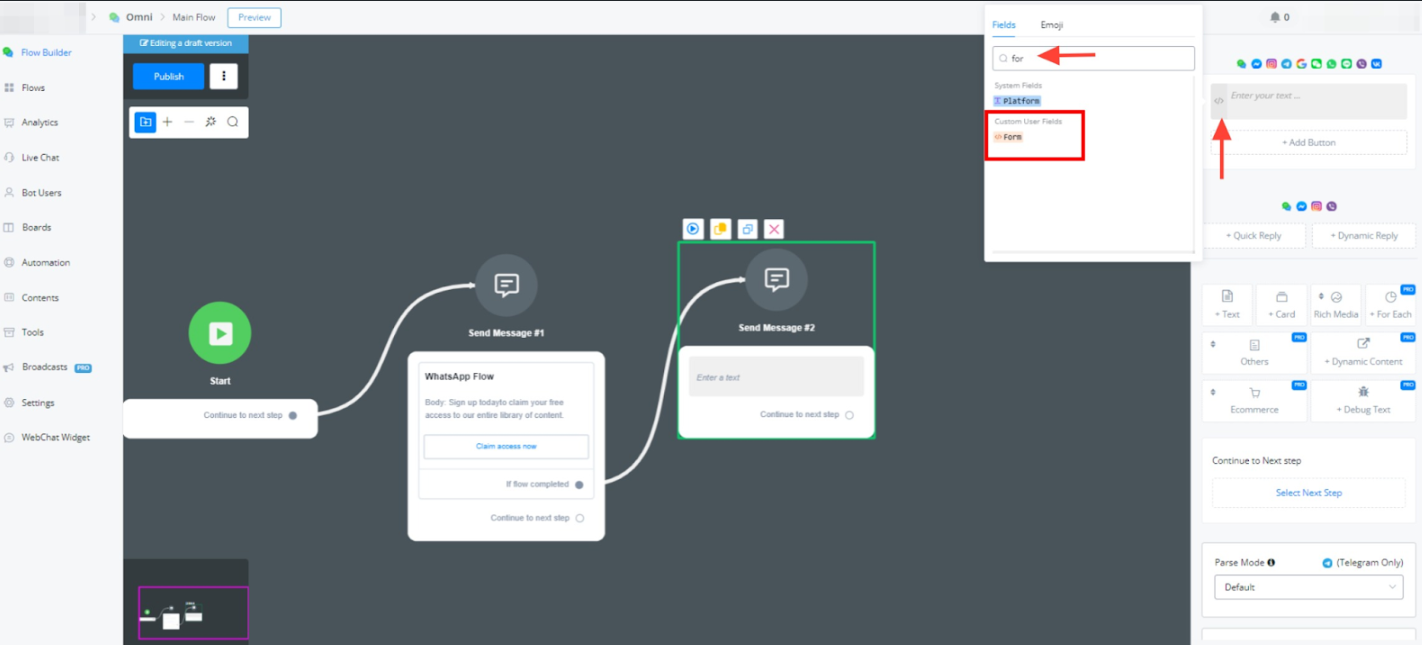1422x645 pixels.
Task: Click the zoom in plus icon
Action: pos(167,122)
